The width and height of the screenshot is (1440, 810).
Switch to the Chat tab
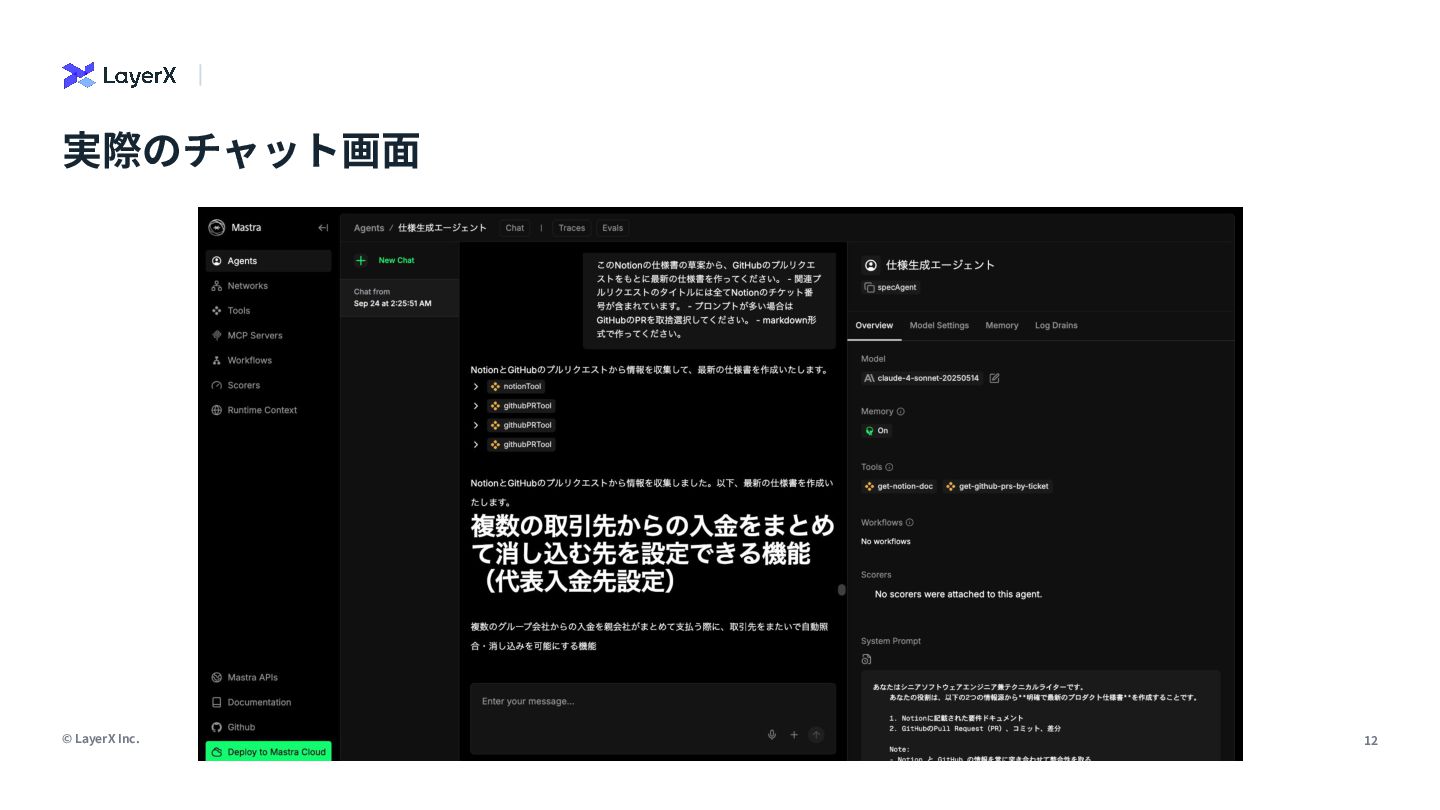(514, 228)
